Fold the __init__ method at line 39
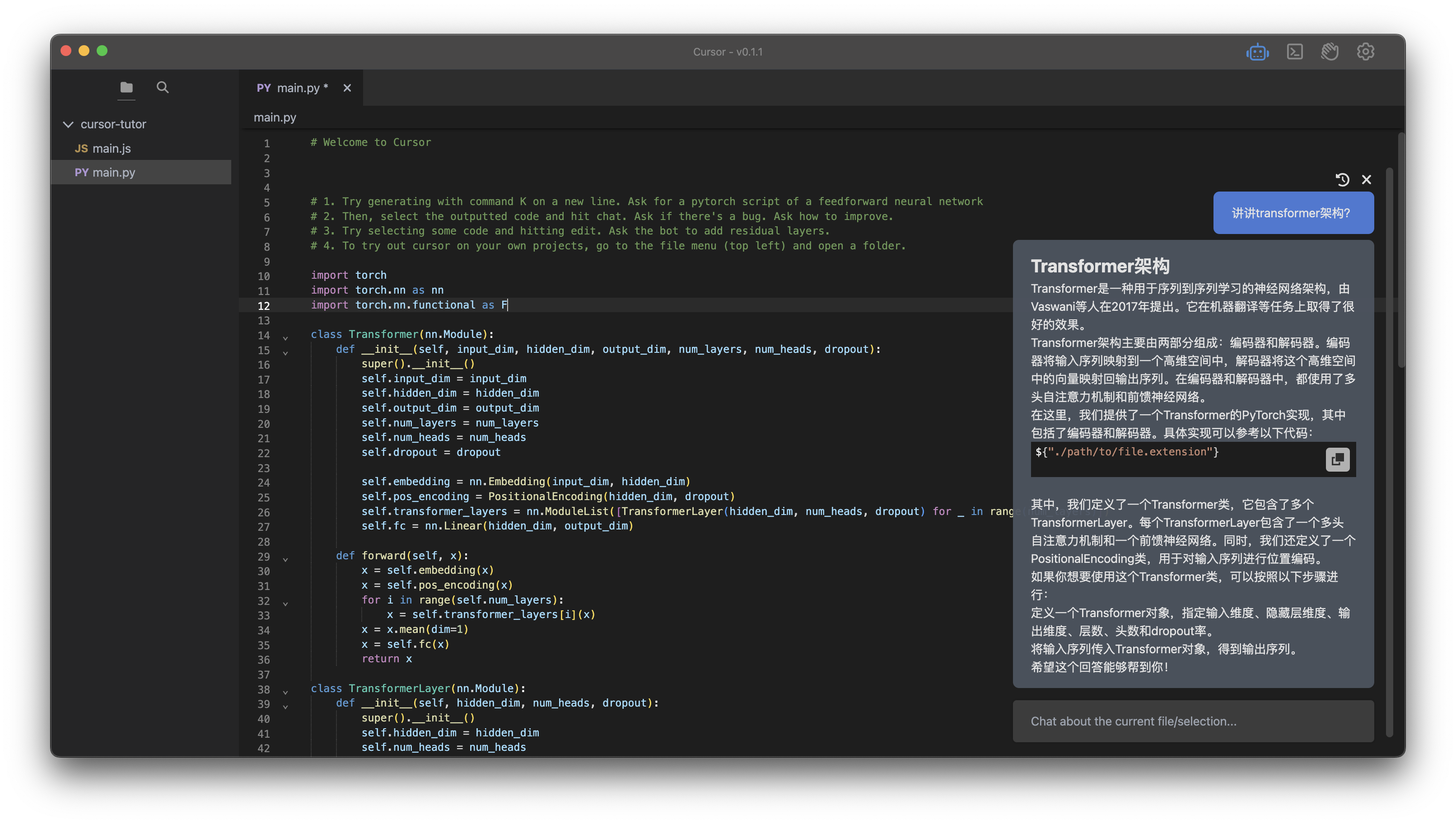The width and height of the screenshot is (1456, 824). pos(286,707)
